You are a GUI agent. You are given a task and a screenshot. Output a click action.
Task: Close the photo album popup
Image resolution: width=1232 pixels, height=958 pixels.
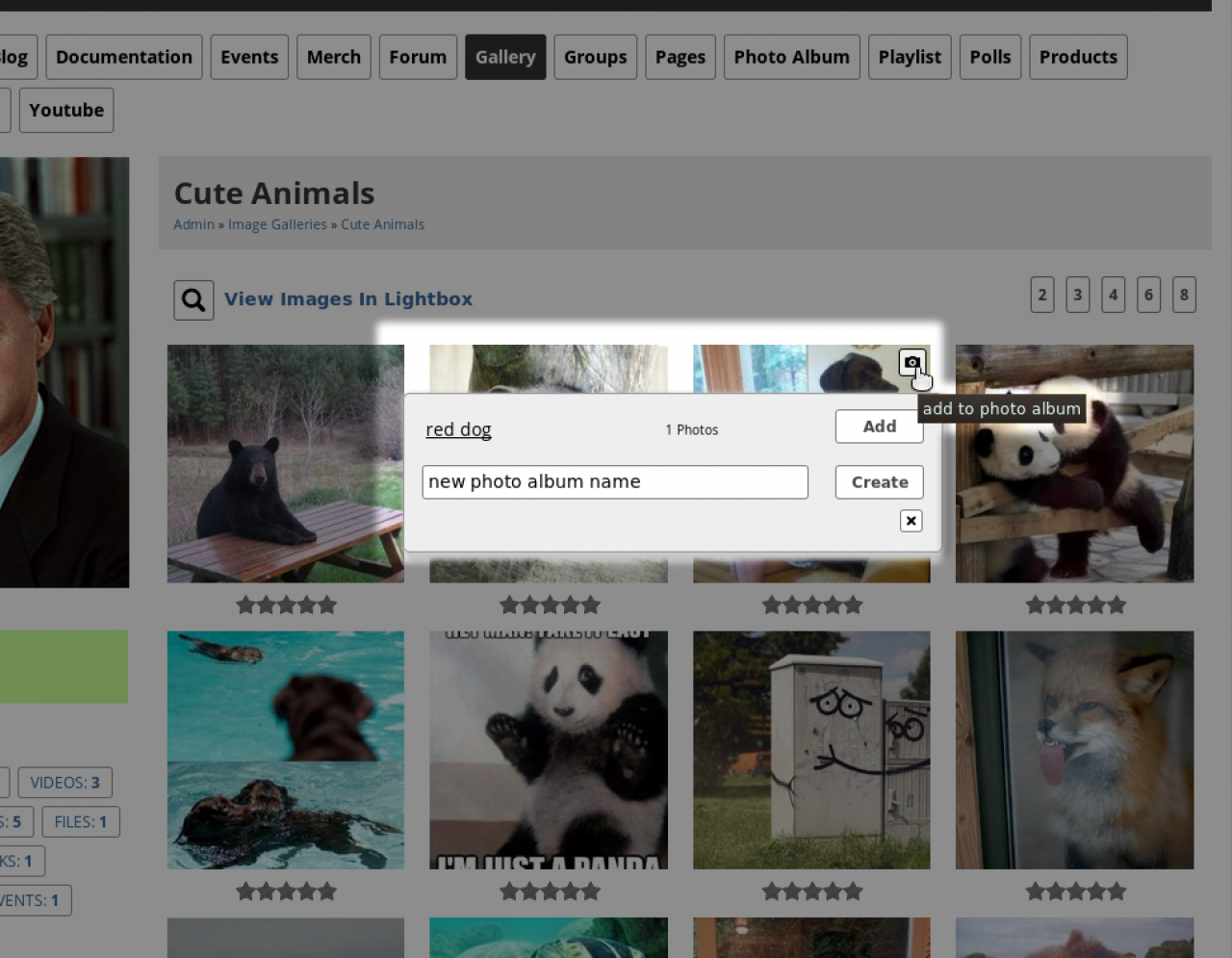coord(911,521)
